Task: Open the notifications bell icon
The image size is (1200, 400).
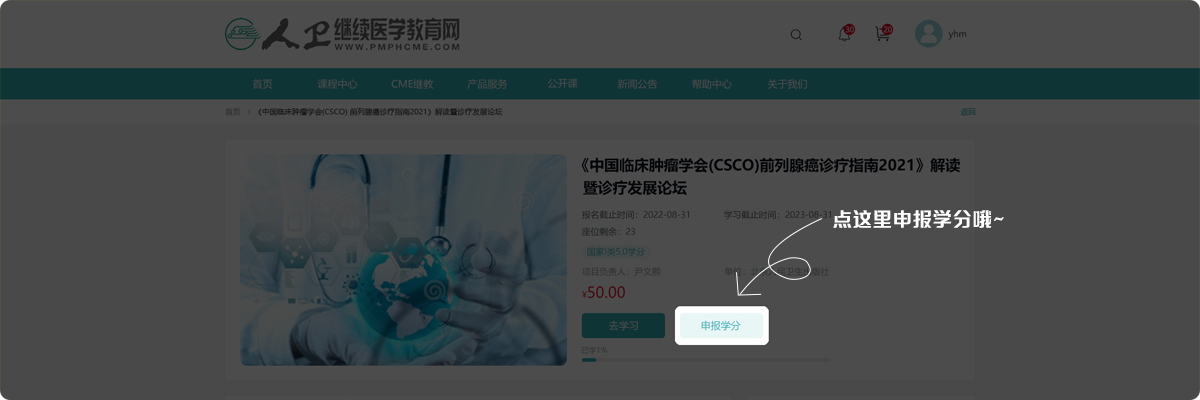Action: coord(845,33)
